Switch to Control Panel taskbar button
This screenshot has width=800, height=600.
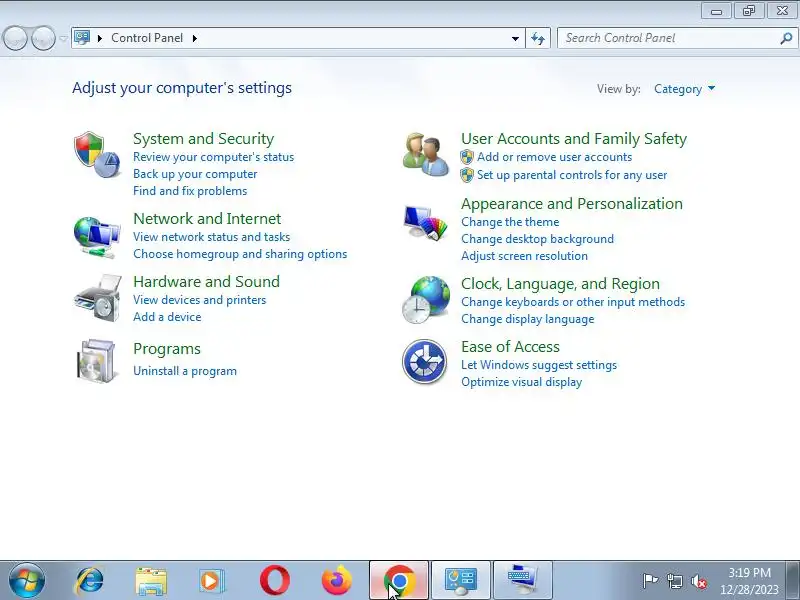tap(461, 581)
